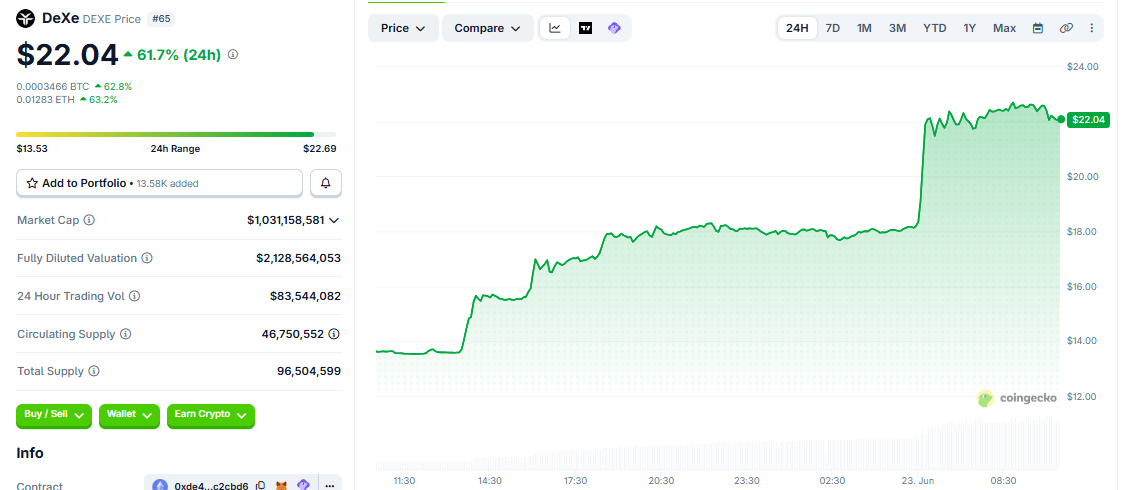Open the Fully Diluted Valuation info icon
This screenshot has width=1123, height=490.
pos(147,258)
